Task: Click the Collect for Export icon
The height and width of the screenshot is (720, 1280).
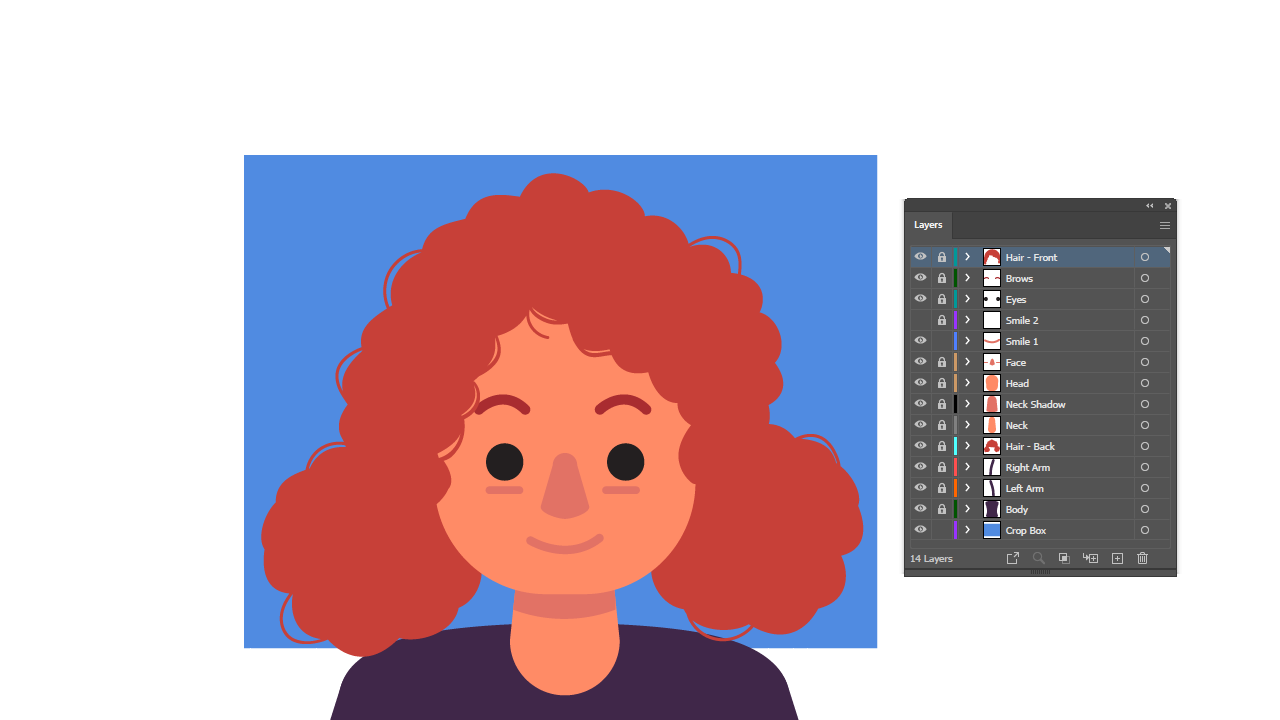Action: point(1012,558)
